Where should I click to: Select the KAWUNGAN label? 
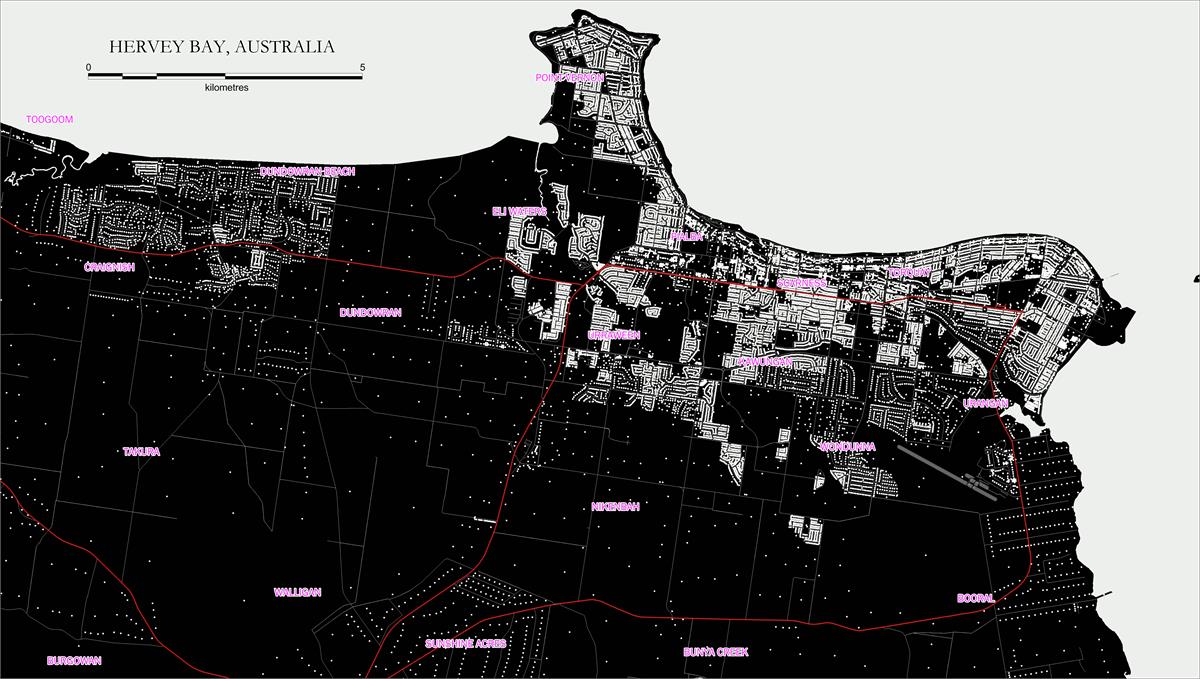pyautogui.click(x=765, y=362)
